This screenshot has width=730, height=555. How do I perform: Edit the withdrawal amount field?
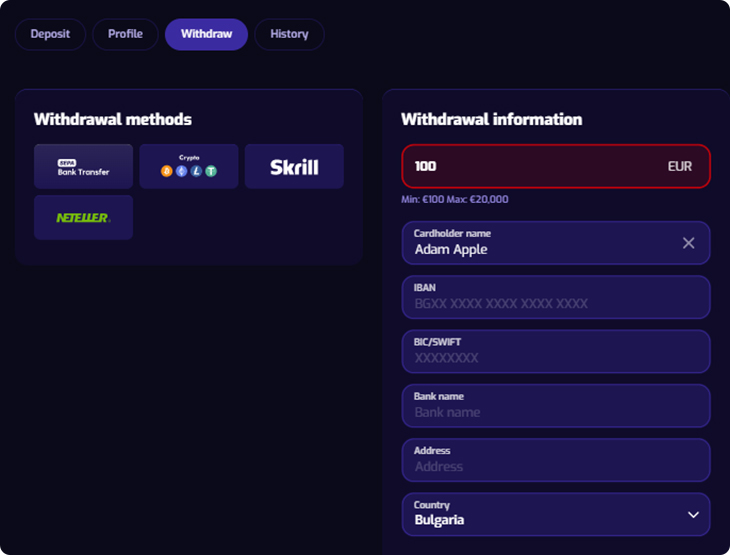click(556, 166)
